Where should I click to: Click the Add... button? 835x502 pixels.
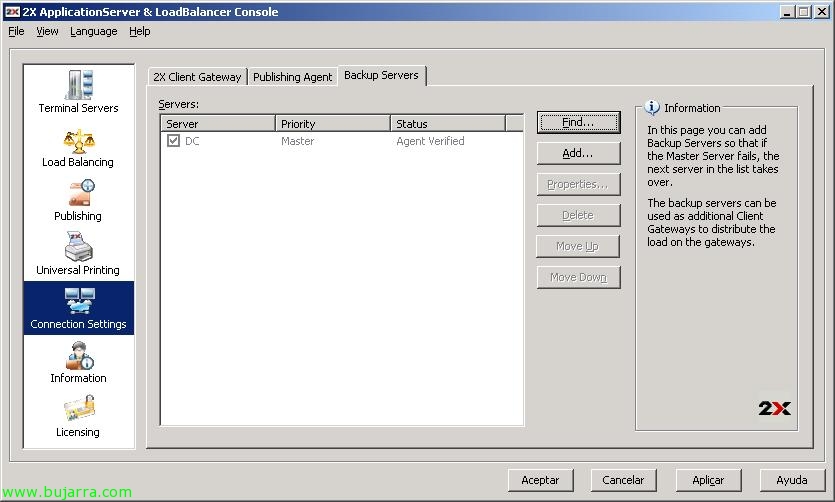[x=578, y=153]
